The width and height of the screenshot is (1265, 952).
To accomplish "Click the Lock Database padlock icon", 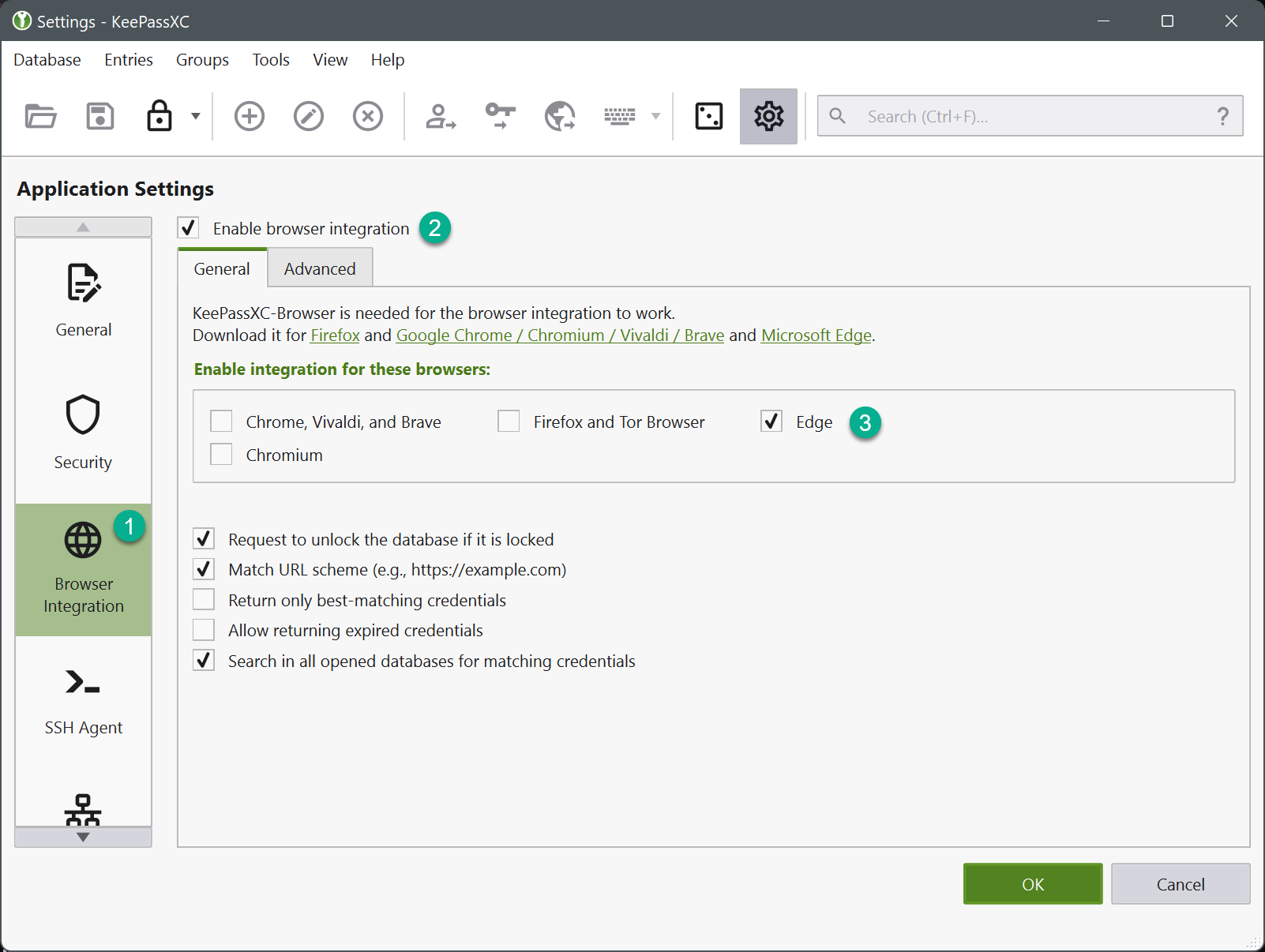I will 160,116.
